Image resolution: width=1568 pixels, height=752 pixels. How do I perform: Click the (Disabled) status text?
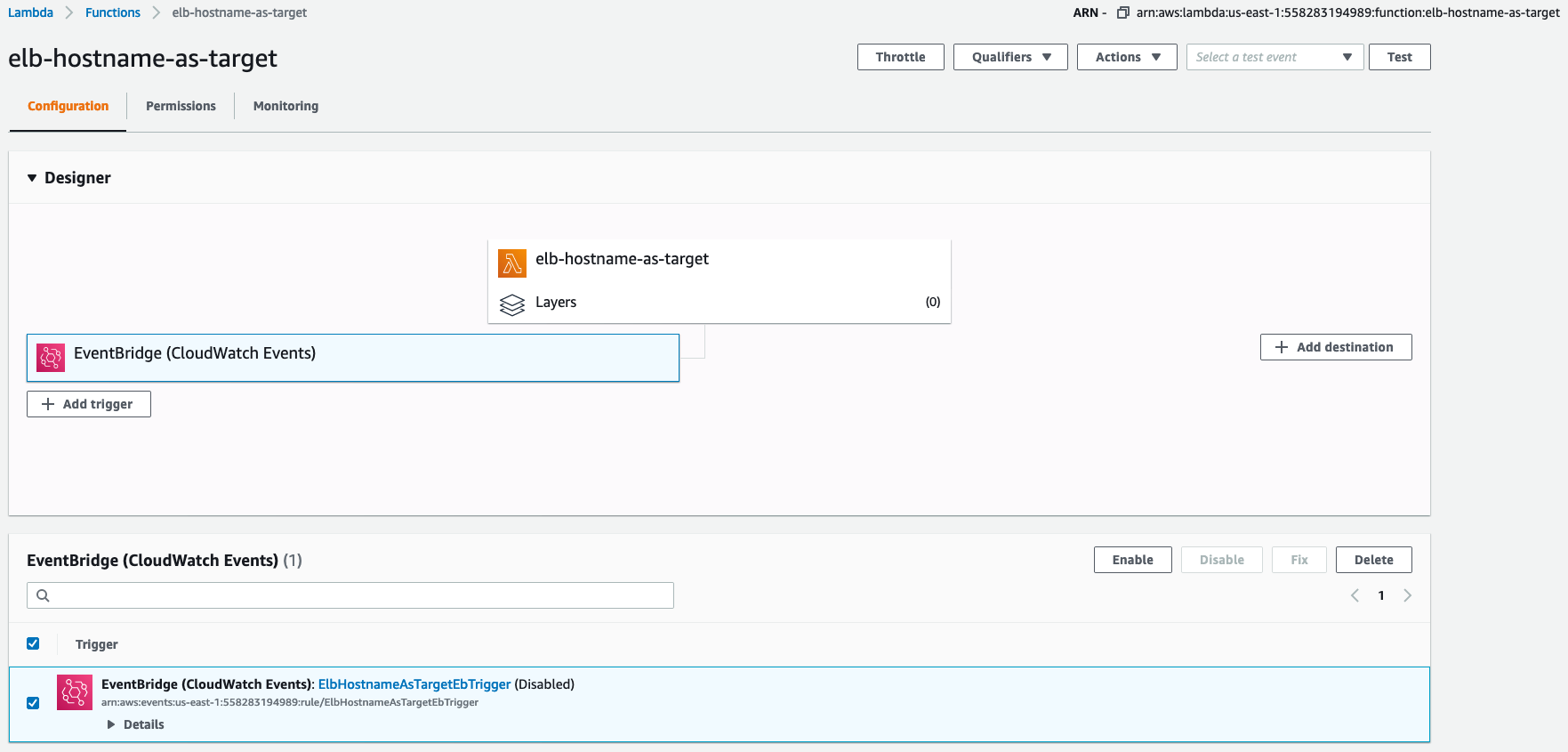544,684
